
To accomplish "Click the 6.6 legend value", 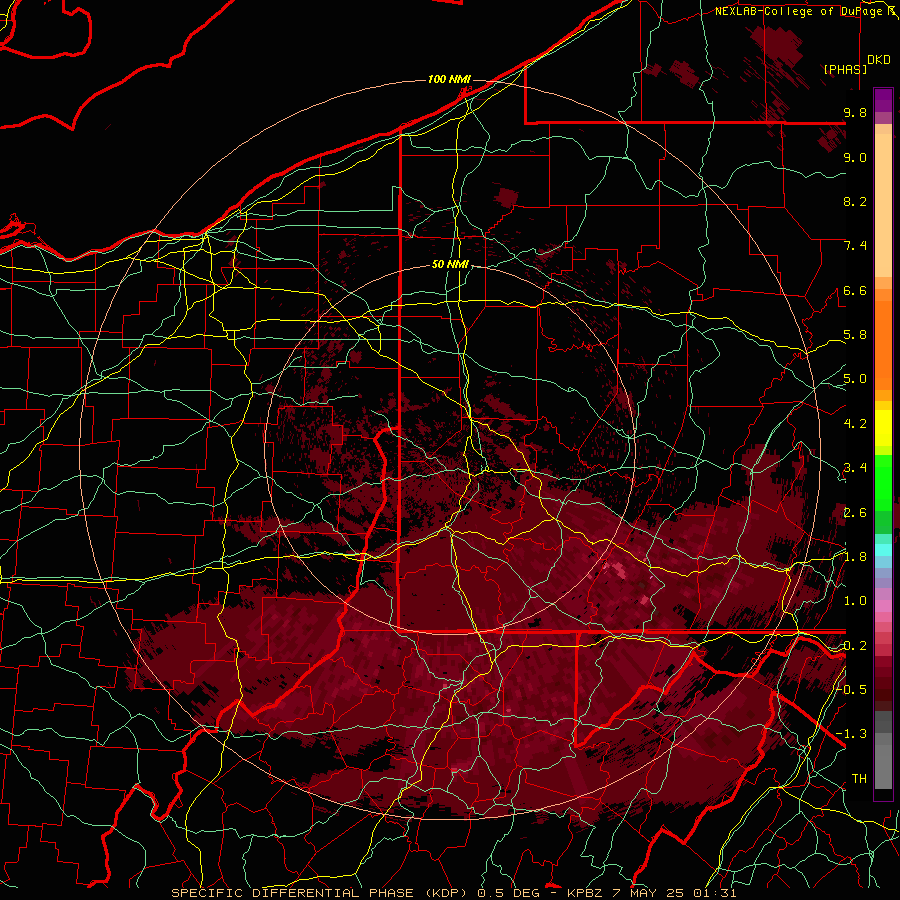I will click(x=855, y=290).
